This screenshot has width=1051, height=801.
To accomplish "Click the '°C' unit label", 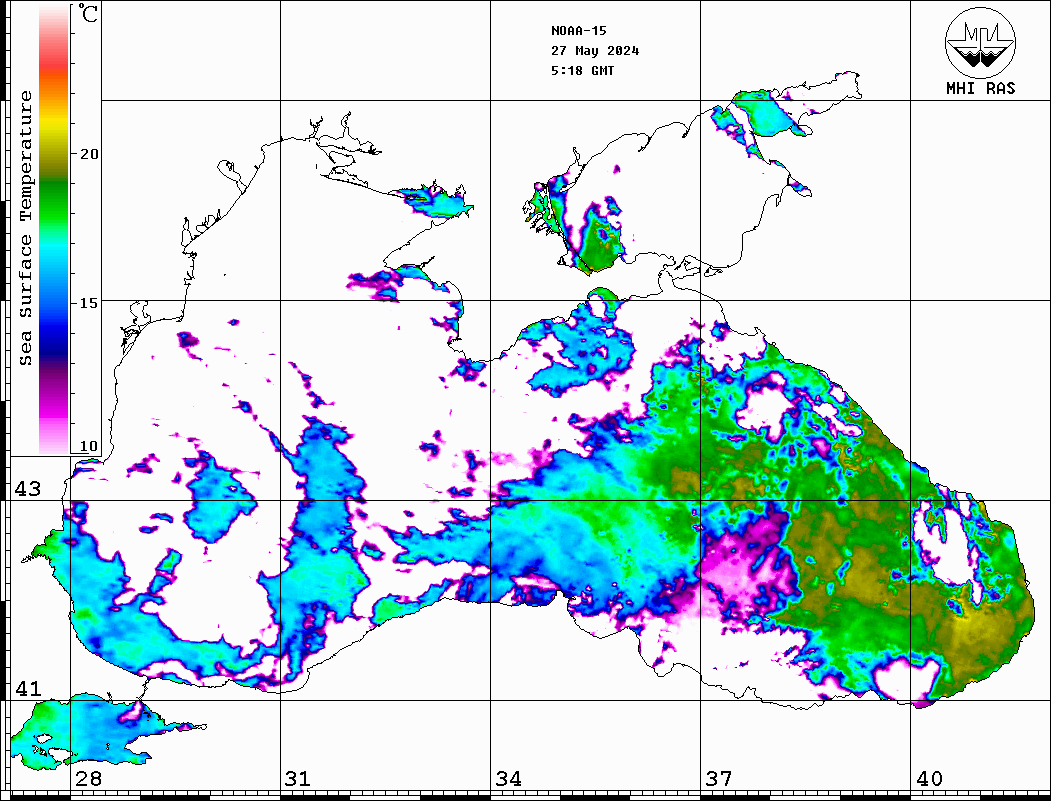I will coord(88,13).
